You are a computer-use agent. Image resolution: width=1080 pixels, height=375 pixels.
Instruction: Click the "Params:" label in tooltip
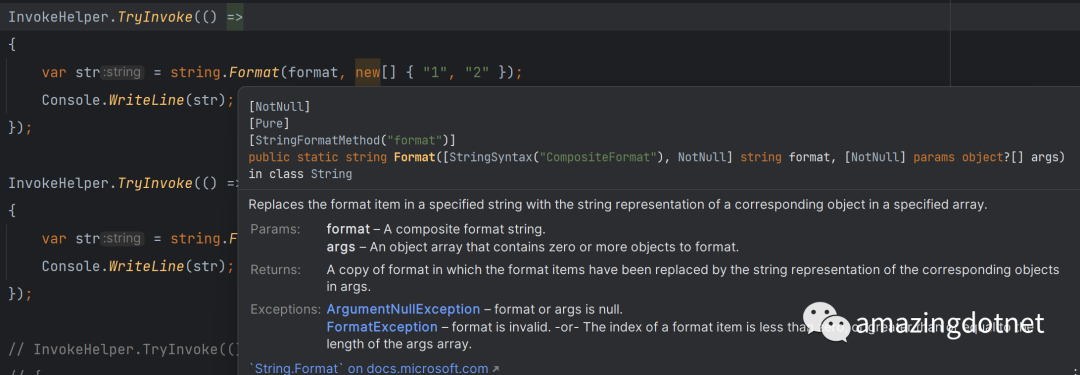click(276, 229)
